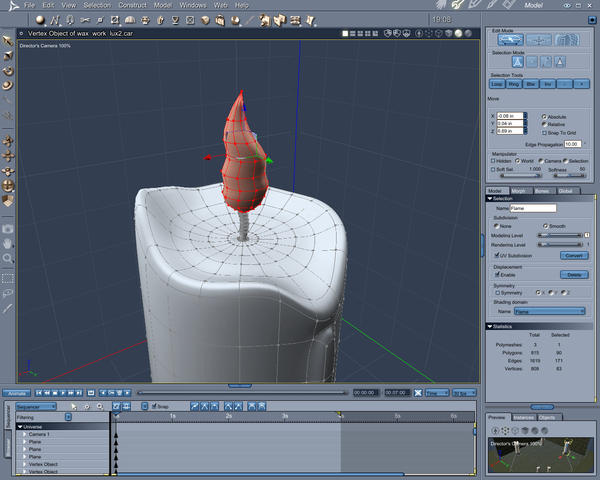
Task: Expand the Camera 1 tree item
Action: point(24,434)
